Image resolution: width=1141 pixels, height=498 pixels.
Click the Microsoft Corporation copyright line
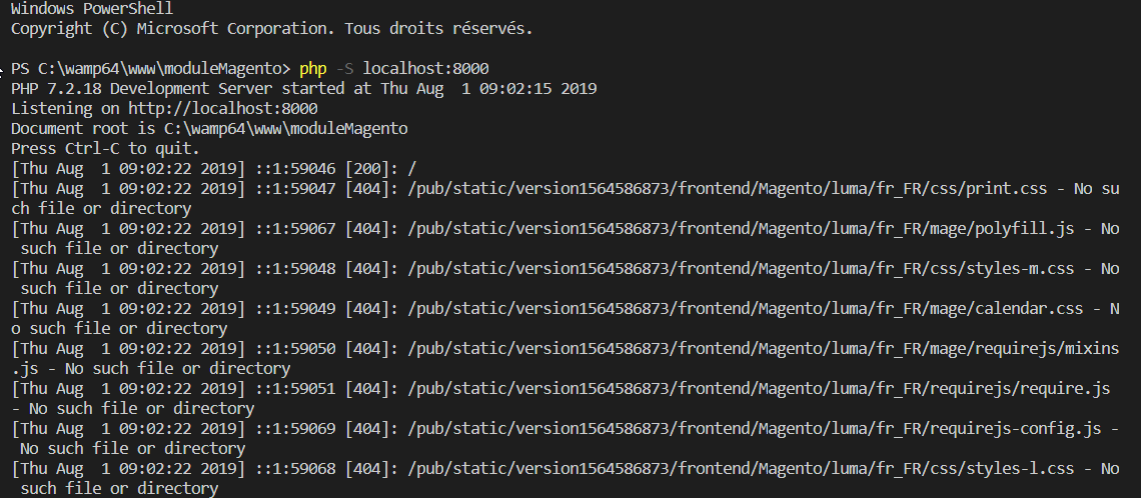click(272, 28)
